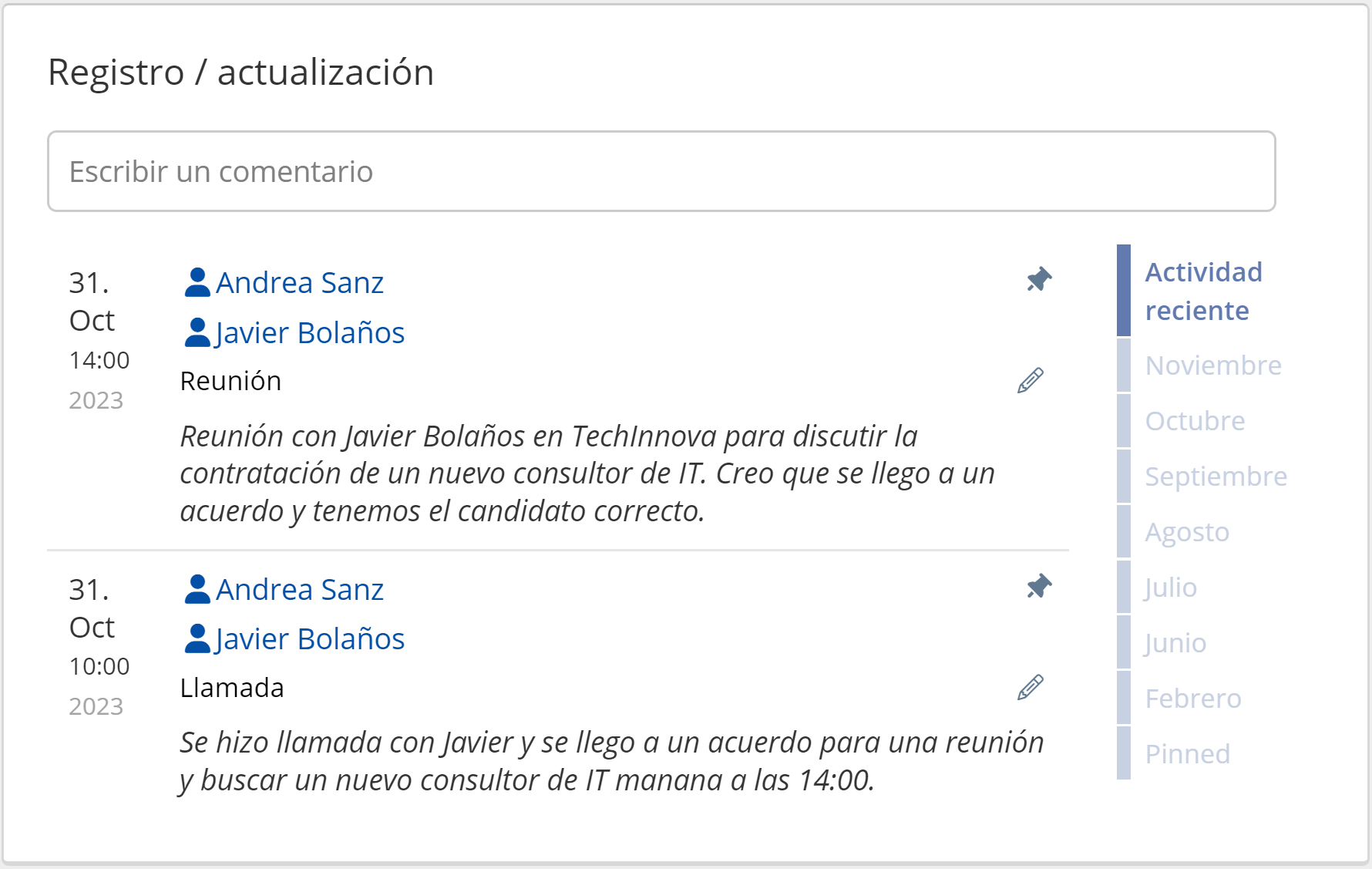Viewport: 1372px width, 869px height.
Task: Click person icon beside Javier Bolaños in Reunión
Action: coord(197,333)
